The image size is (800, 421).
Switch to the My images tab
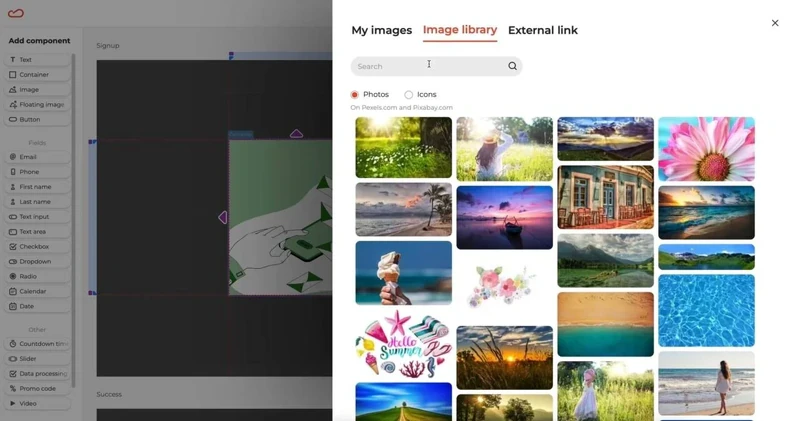[x=382, y=30]
